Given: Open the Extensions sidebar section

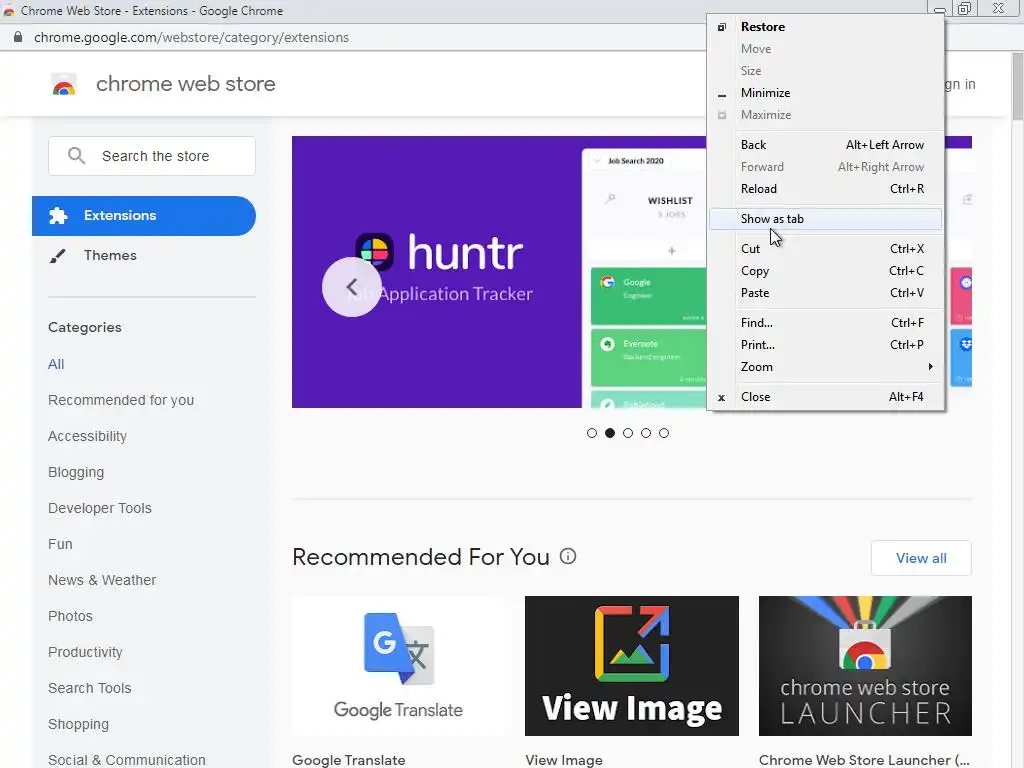Looking at the screenshot, I should click(x=144, y=216).
